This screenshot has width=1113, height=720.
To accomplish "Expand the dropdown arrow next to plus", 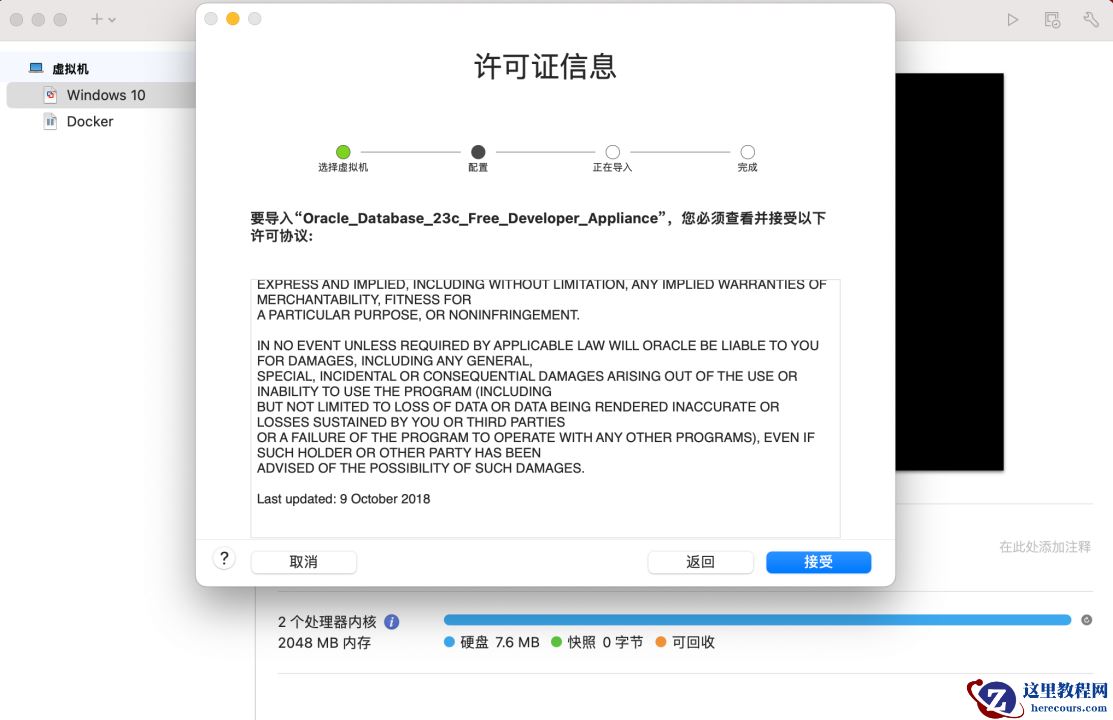I will (112, 20).
